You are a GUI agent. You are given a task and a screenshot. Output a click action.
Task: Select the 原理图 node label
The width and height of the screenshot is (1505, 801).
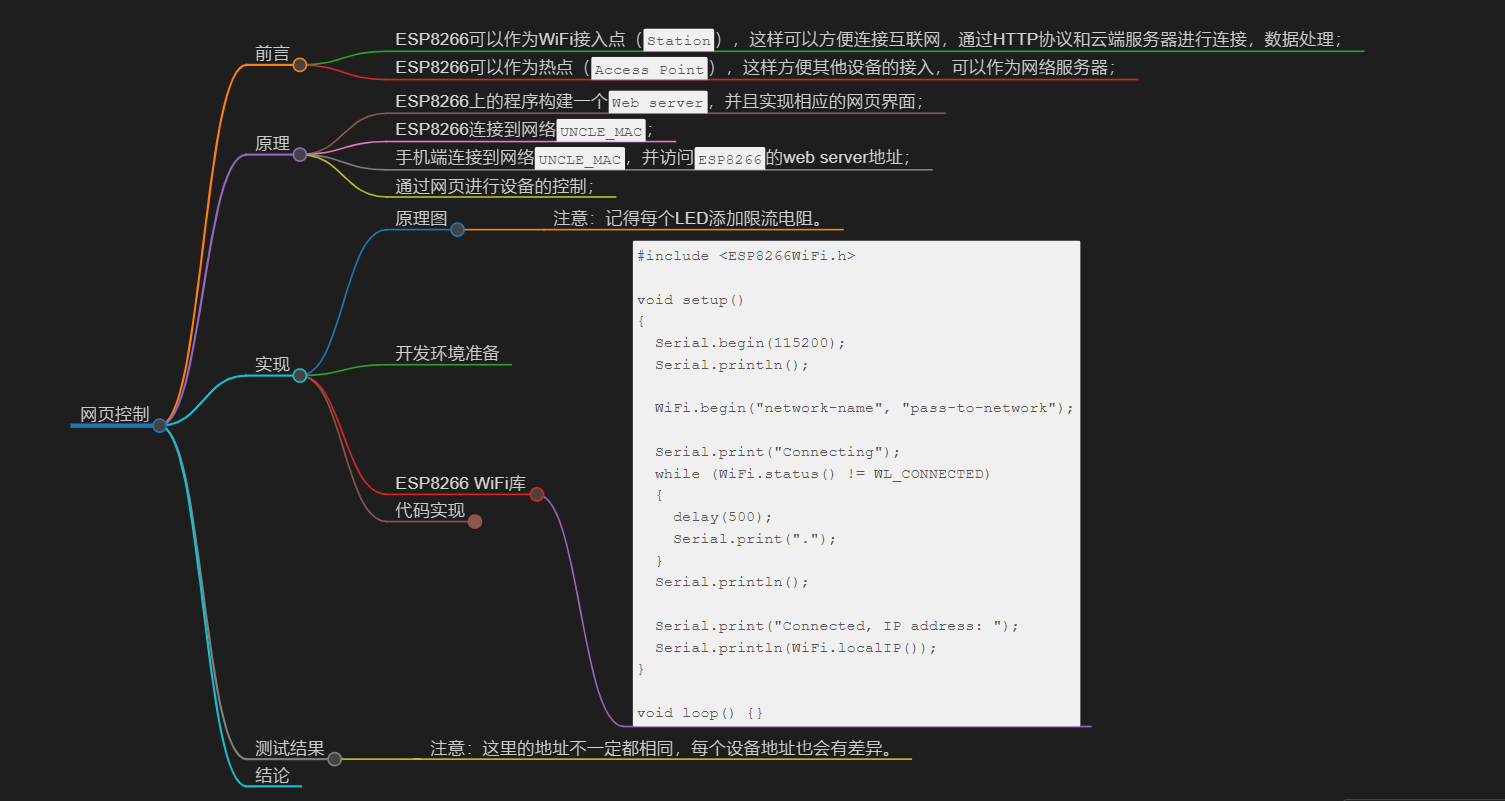click(421, 218)
